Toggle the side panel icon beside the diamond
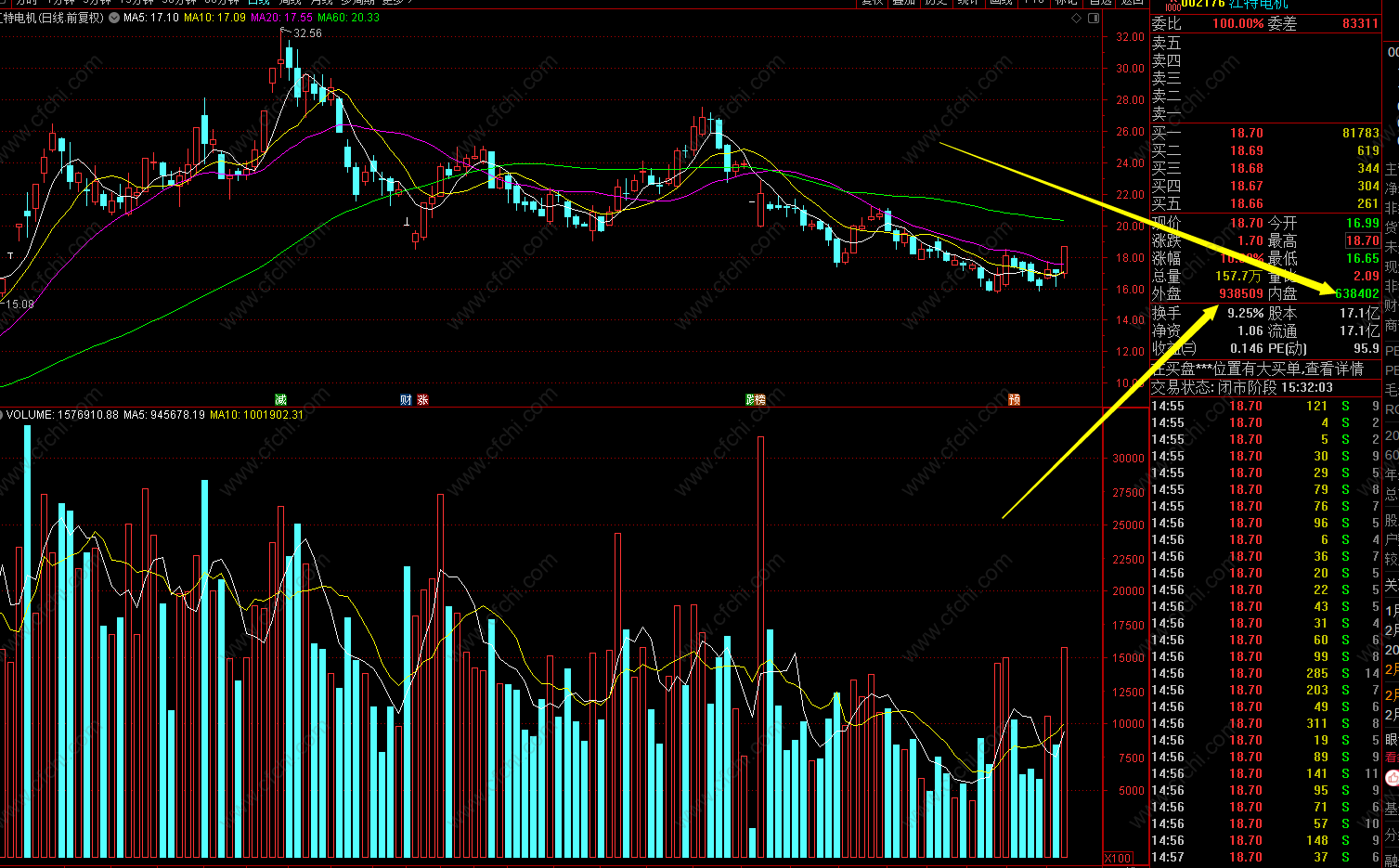 pyautogui.click(x=1094, y=18)
